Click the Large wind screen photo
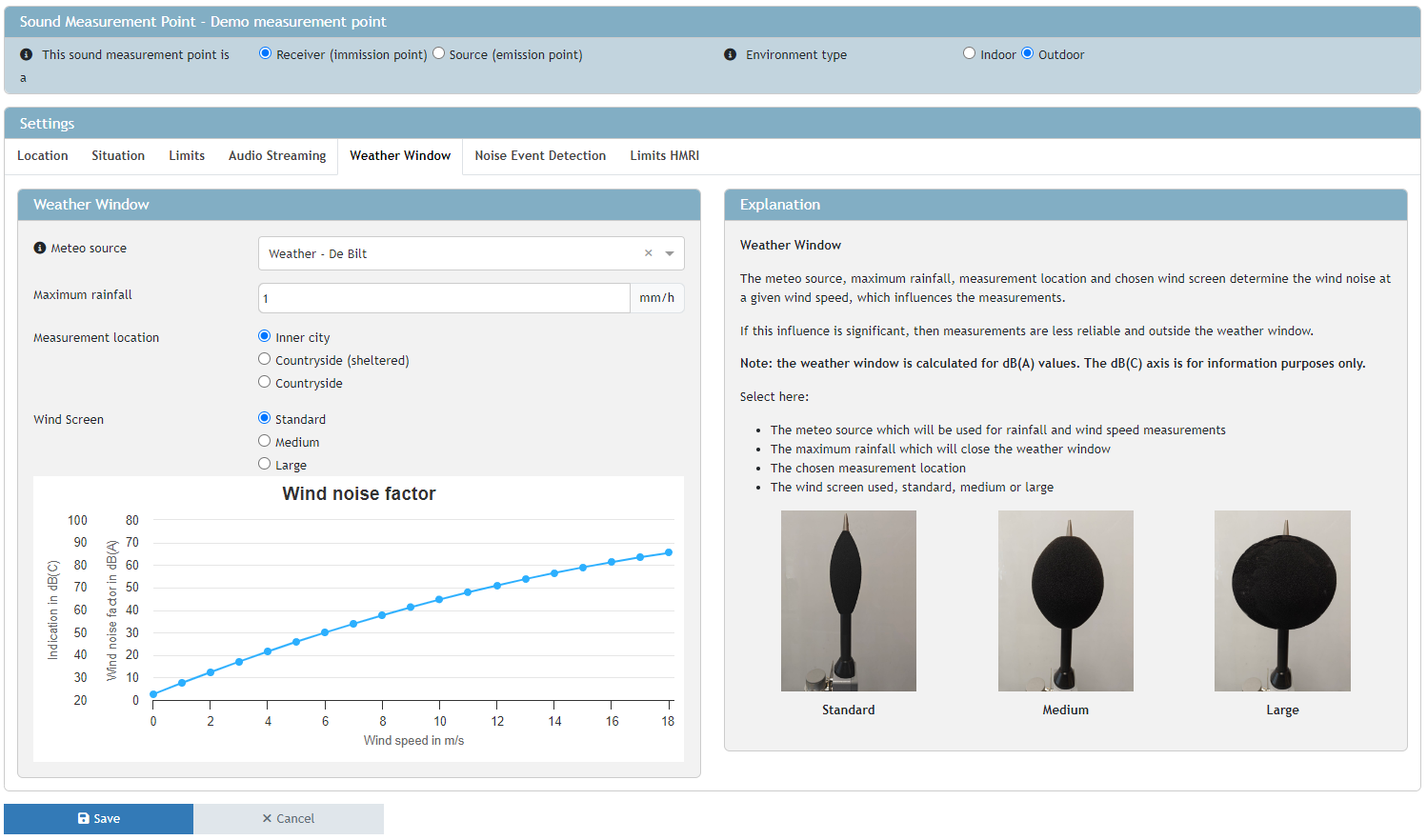1427x840 pixels. [x=1282, y=601]
